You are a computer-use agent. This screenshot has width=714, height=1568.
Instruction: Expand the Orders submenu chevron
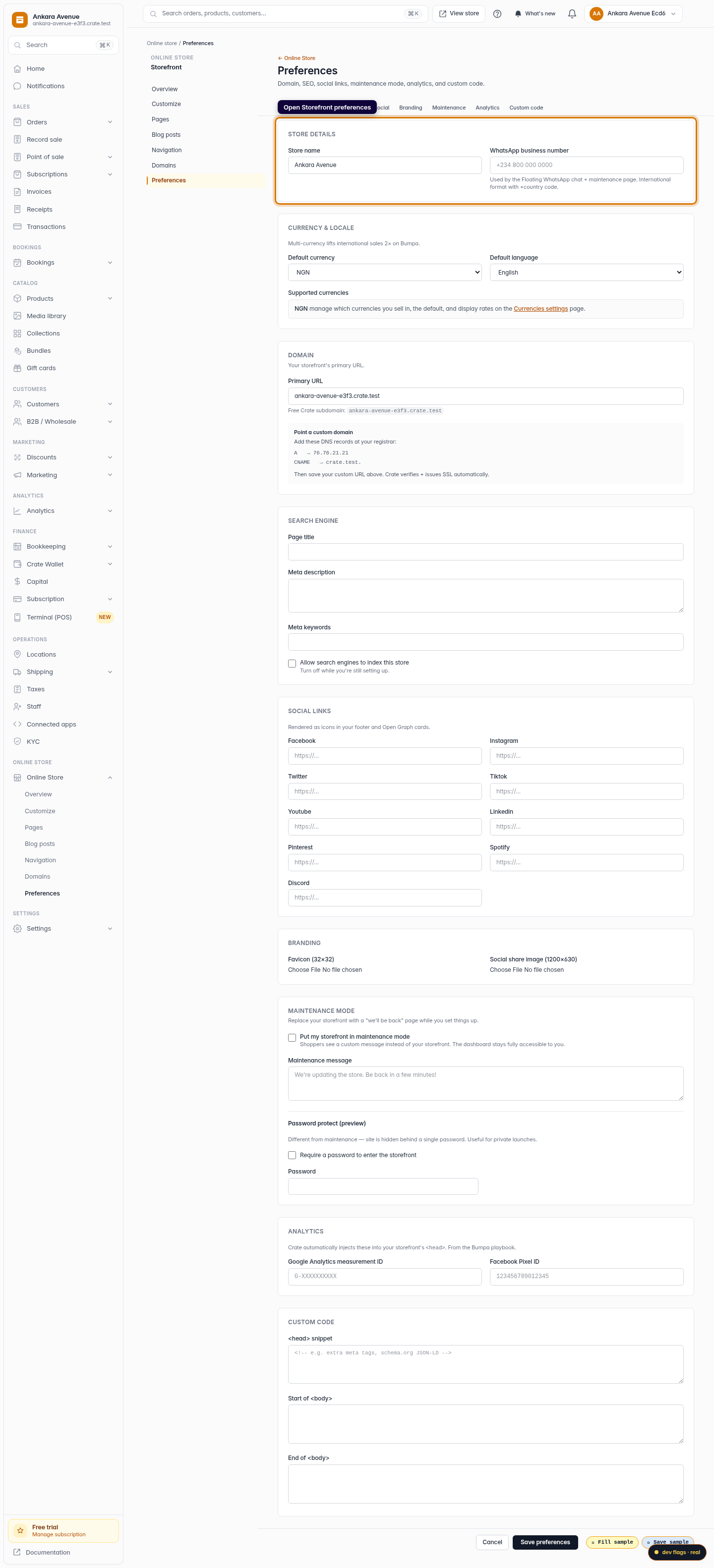pos(110,122)
